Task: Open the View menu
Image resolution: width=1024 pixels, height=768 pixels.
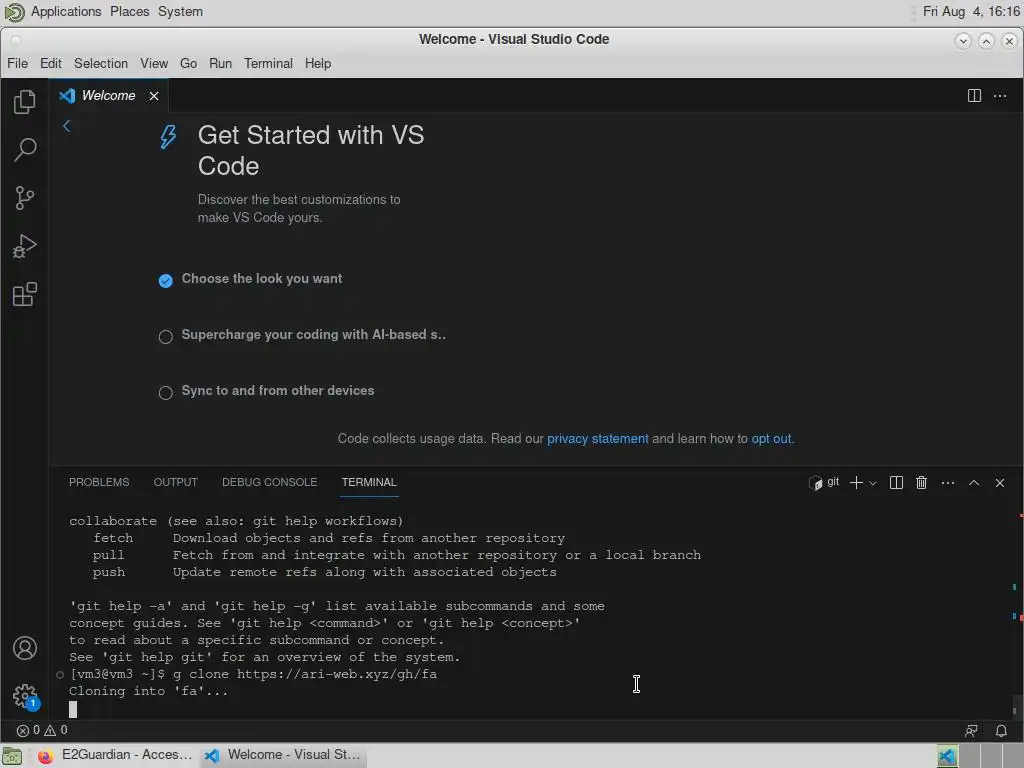Action: 154,63
